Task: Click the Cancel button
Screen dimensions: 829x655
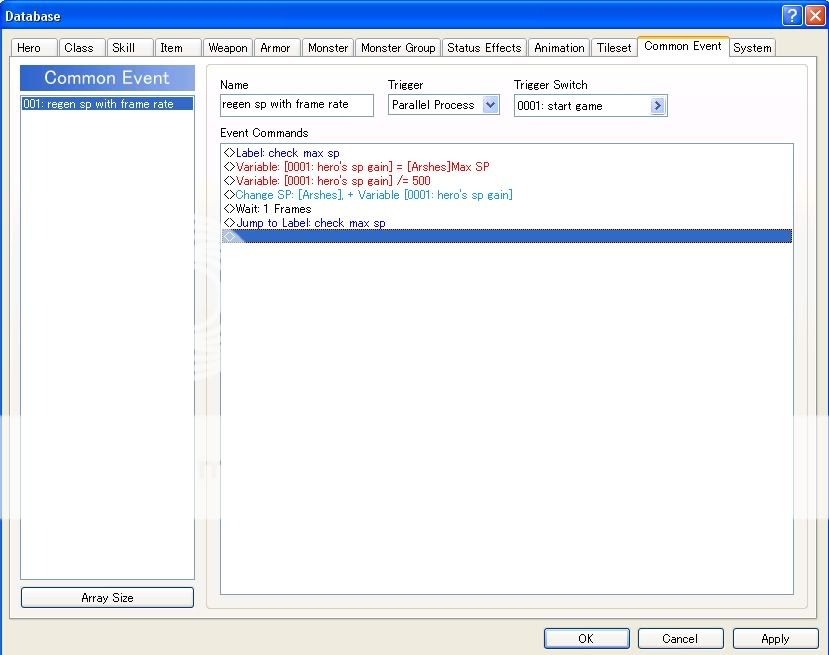Action: (x=680, y=638)
